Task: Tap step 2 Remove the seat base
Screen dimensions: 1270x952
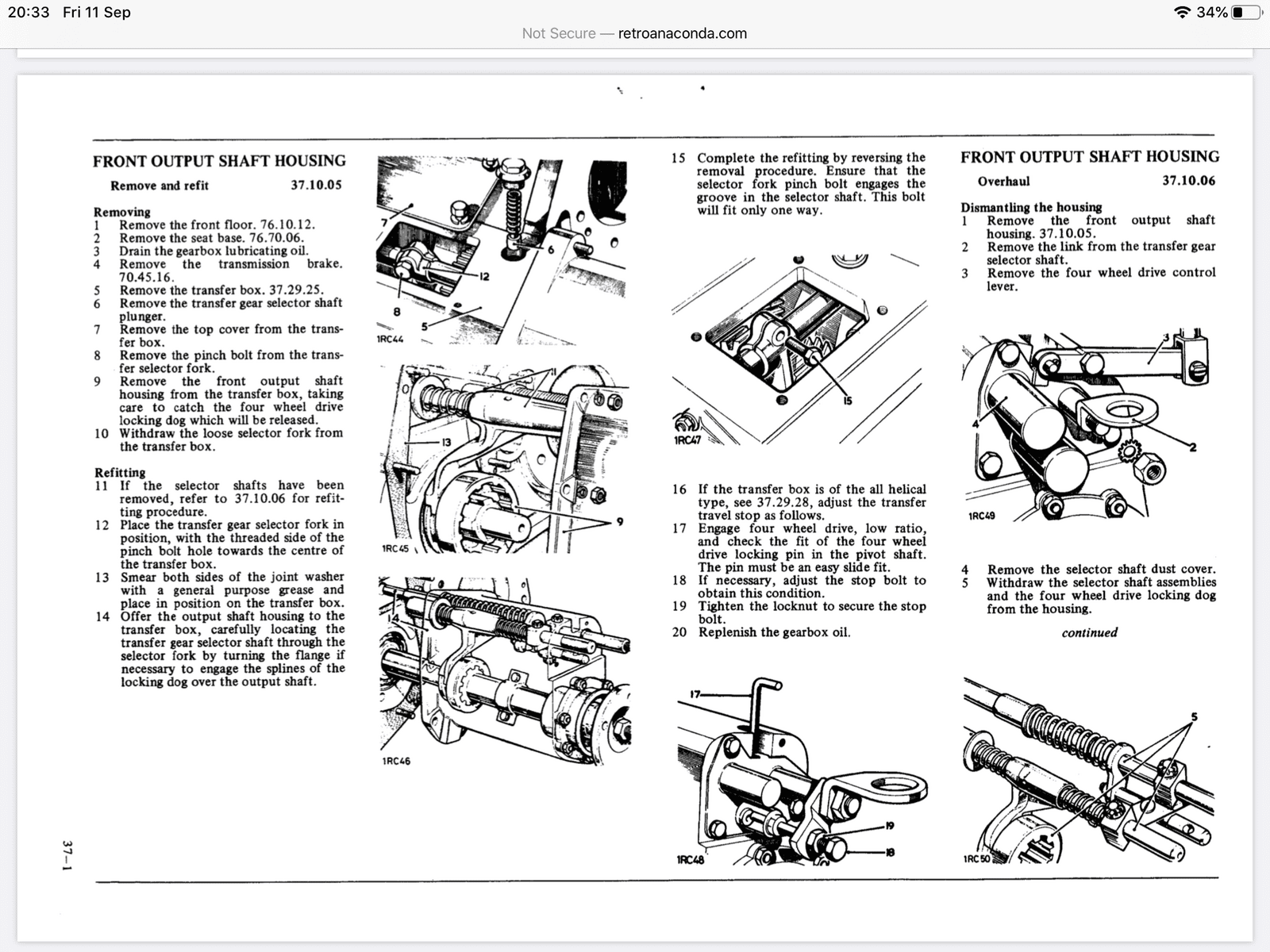Action: 198,237
